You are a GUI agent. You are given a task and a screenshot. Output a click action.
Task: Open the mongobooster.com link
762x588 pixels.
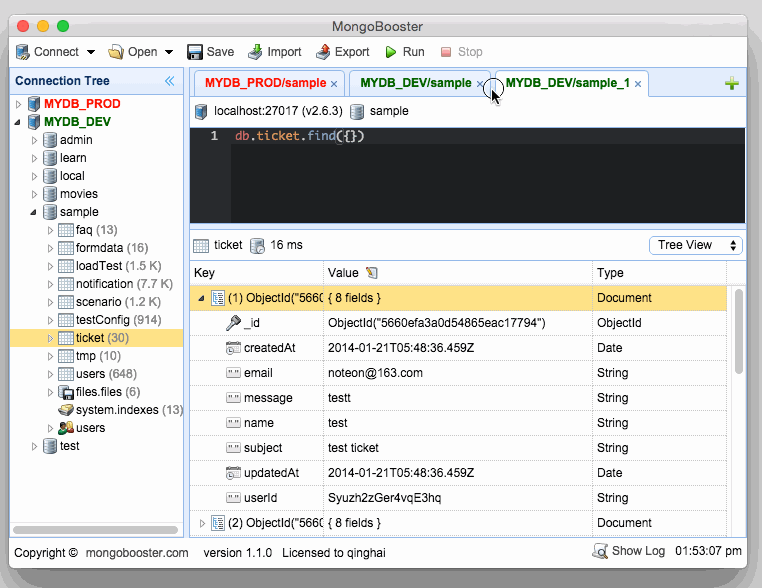pyautogui.click(x=137, y=553)
